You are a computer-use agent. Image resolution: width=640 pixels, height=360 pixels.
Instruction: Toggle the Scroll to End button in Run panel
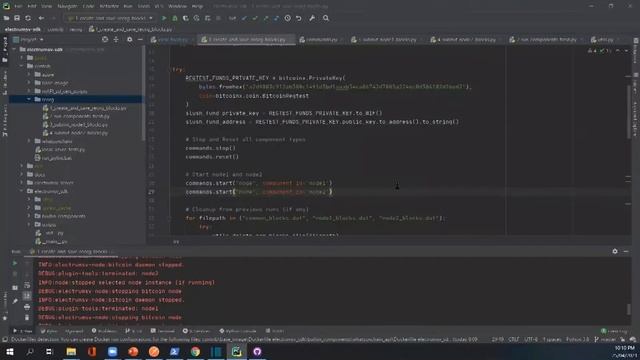pos(27,296)
